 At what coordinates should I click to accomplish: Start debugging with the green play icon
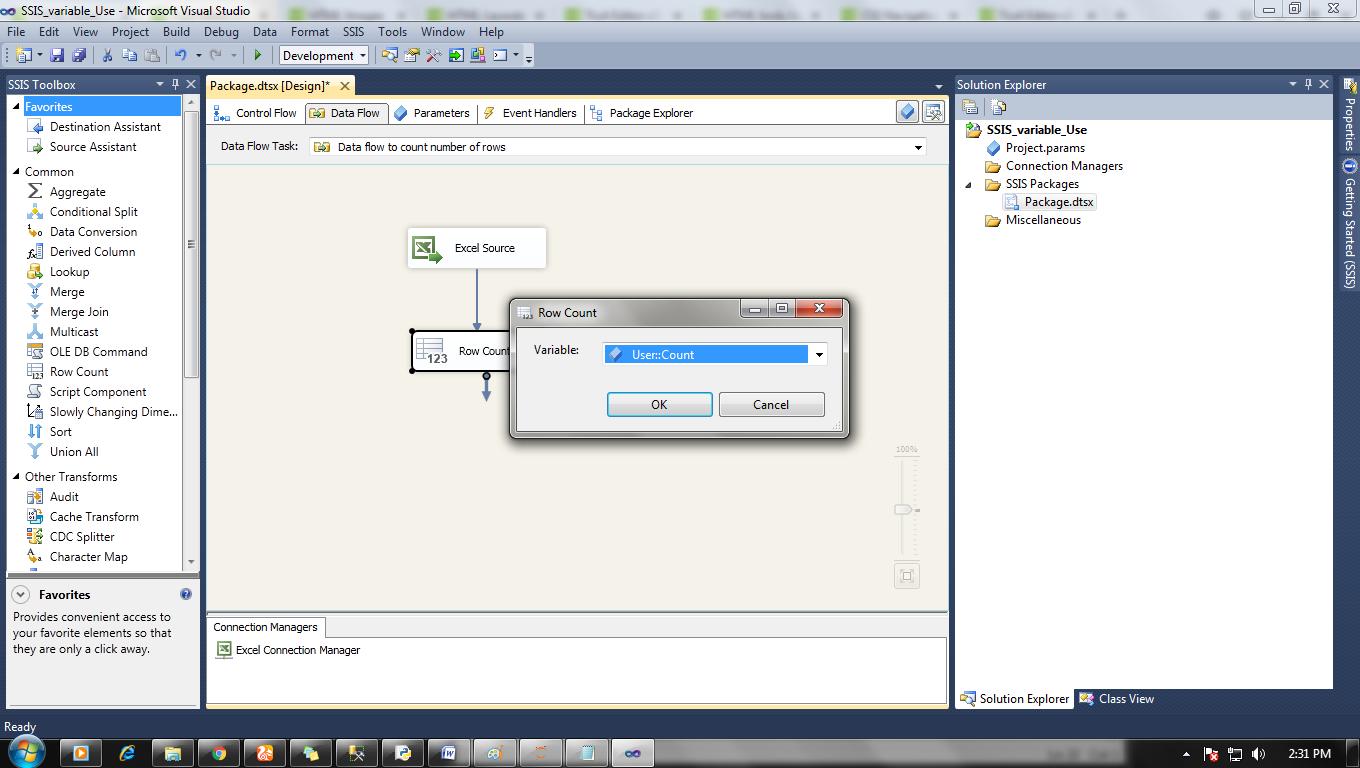point(258,55)
